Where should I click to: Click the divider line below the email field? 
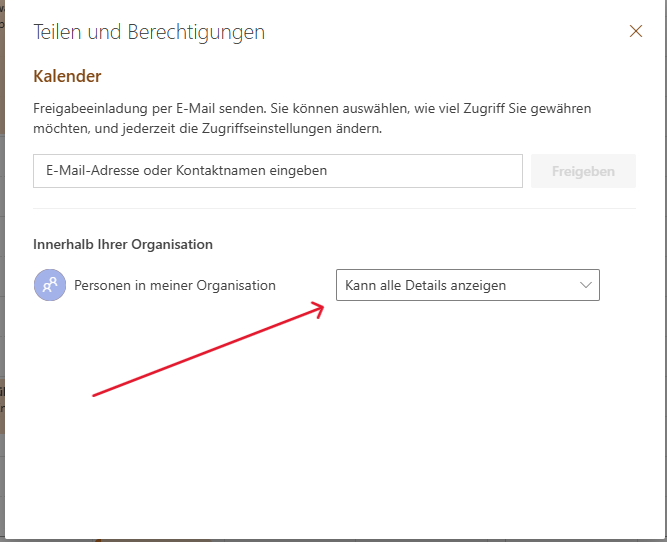334,208
